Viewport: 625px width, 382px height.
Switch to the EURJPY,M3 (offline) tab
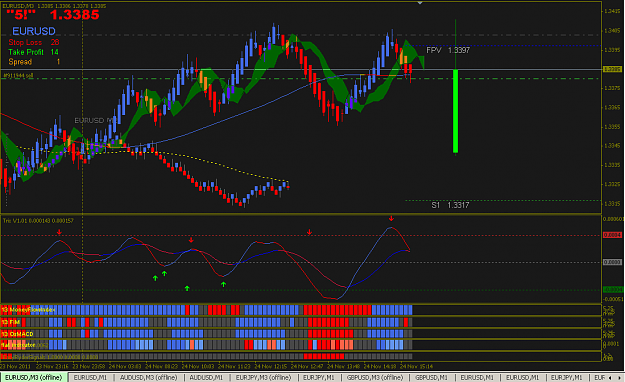[x=263, y=377]
